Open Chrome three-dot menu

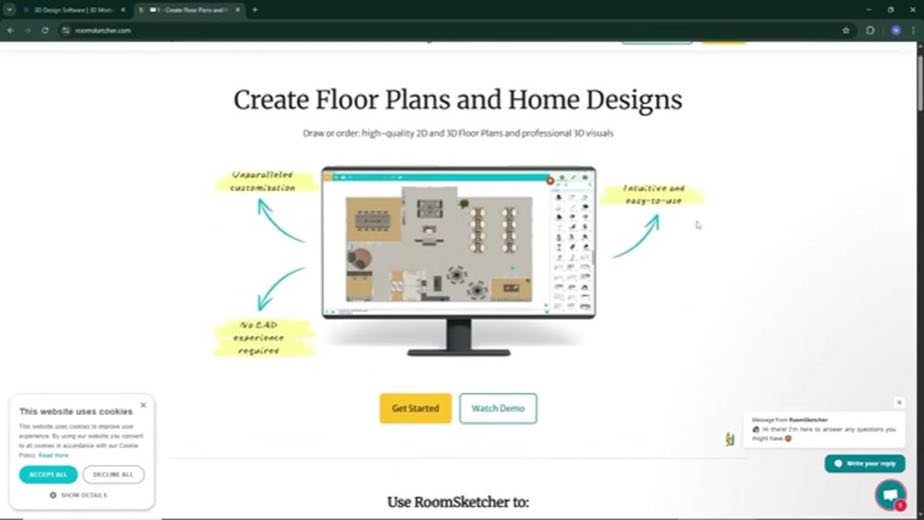click(913, 30)
